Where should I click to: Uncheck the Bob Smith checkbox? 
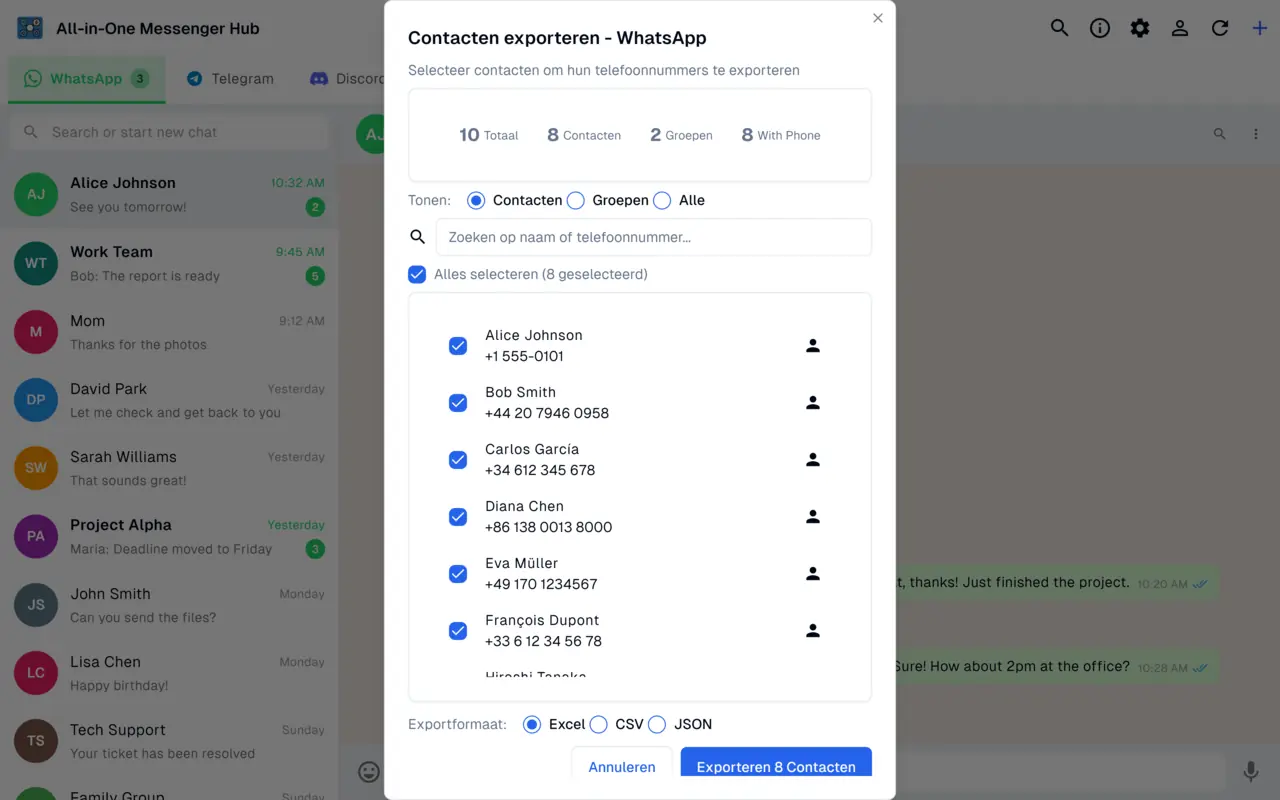pos(458,403)
